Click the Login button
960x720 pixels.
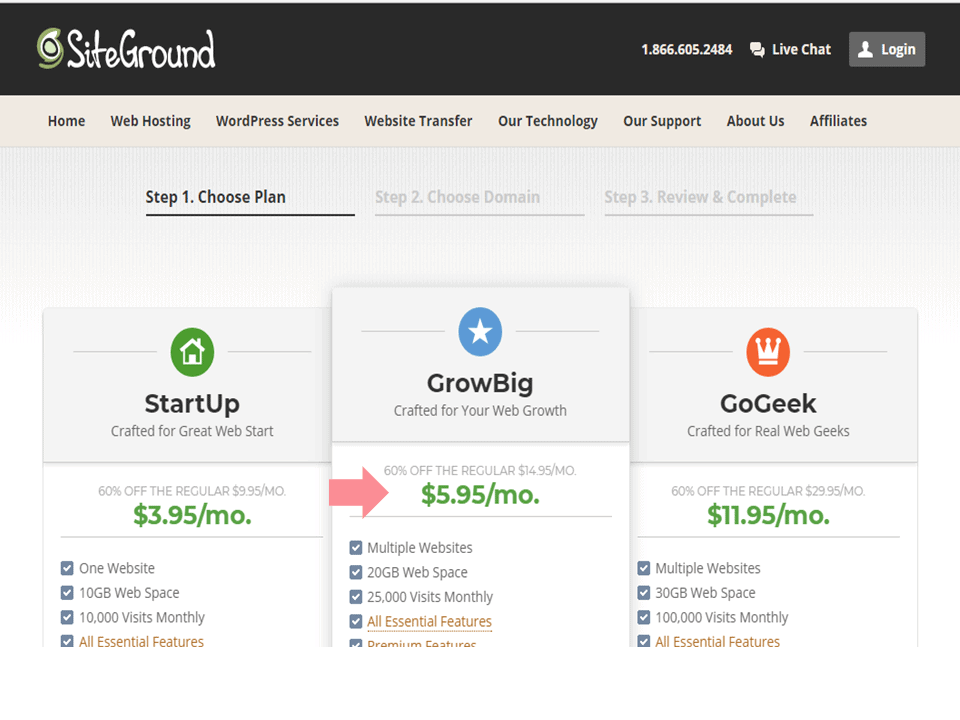click(887, 49)
